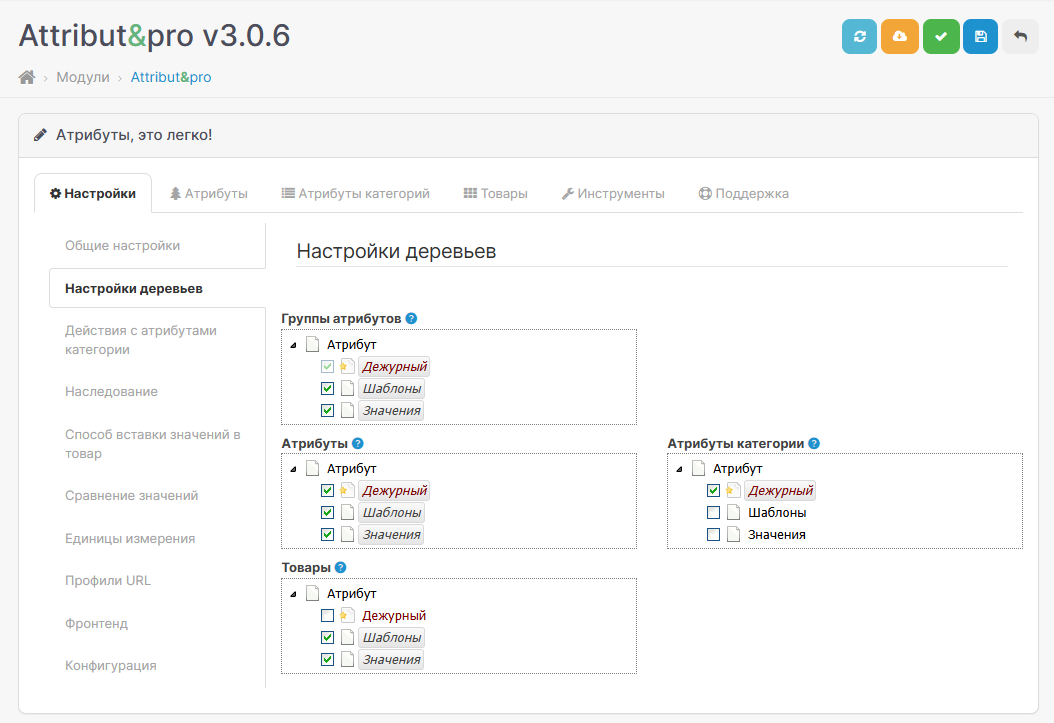Open help tooltip next to Группы атрибутов
This screenshot has height=723, width=1054.
(411, 319)
